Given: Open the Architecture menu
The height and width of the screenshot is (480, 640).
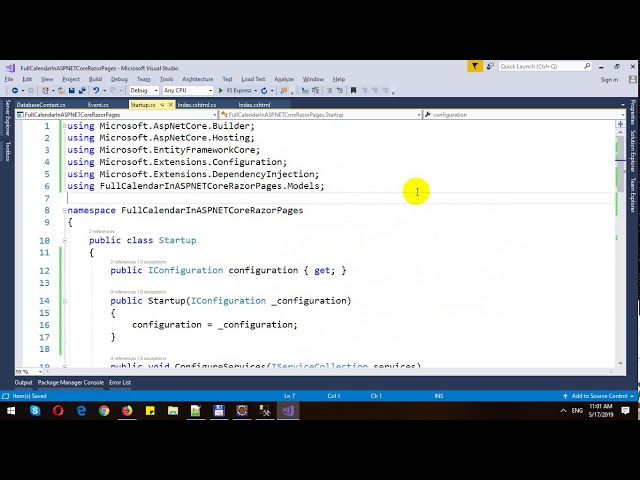Looking at the screenshot, I should pos(198,79).
